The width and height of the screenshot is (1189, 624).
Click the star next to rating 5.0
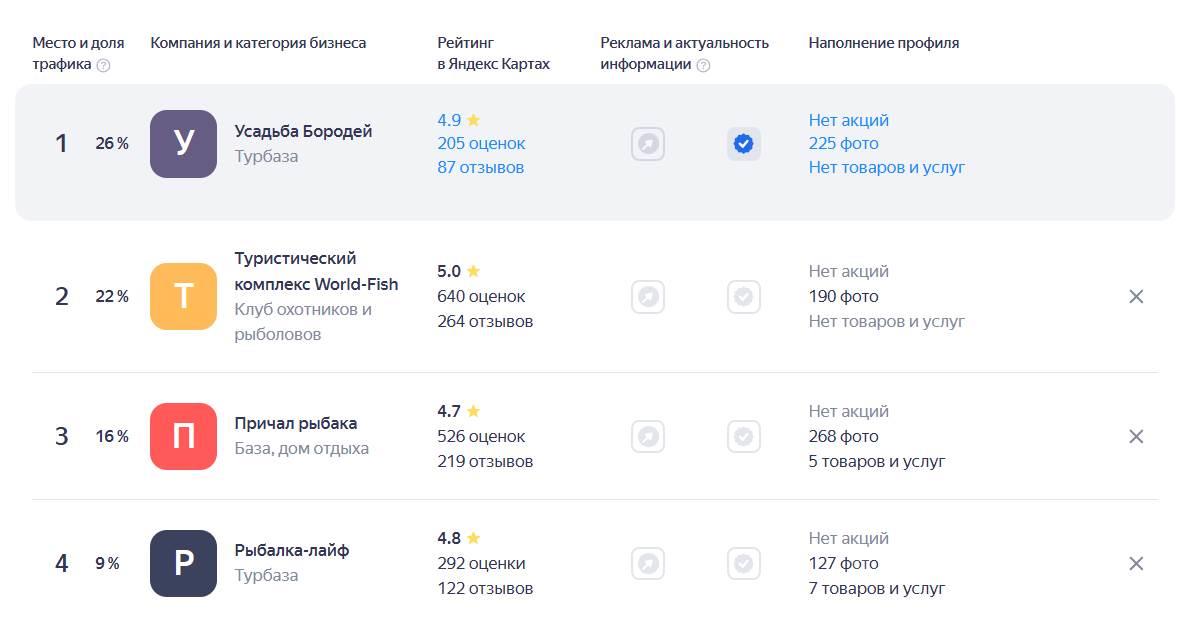coord(474,271)
